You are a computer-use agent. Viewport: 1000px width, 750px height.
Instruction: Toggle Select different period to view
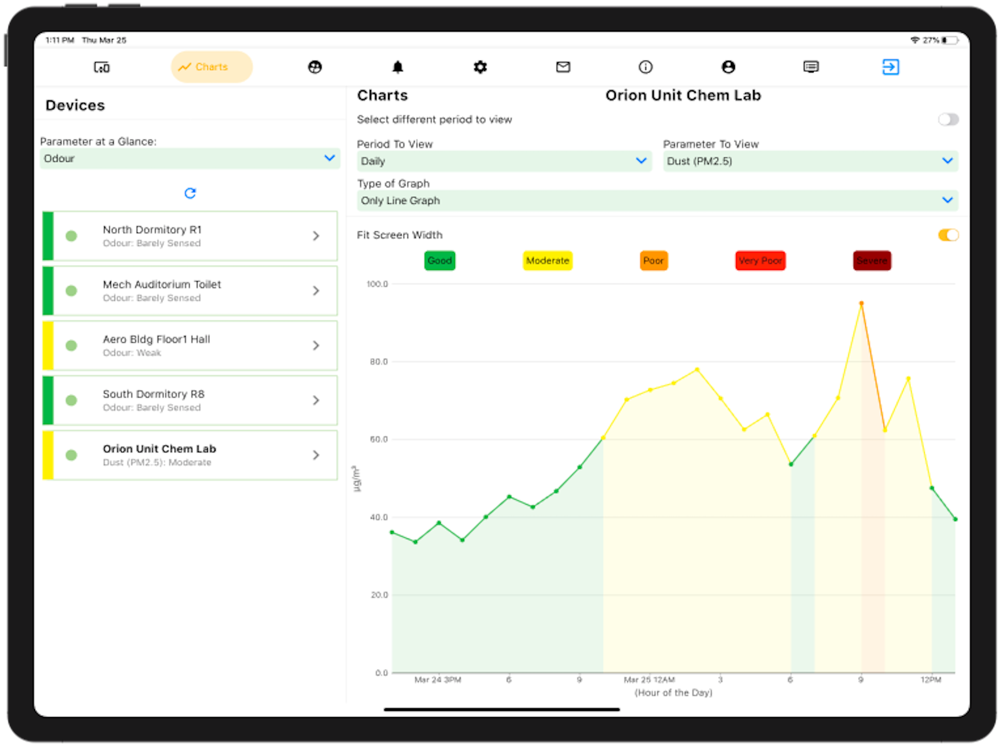click(948, 119)
